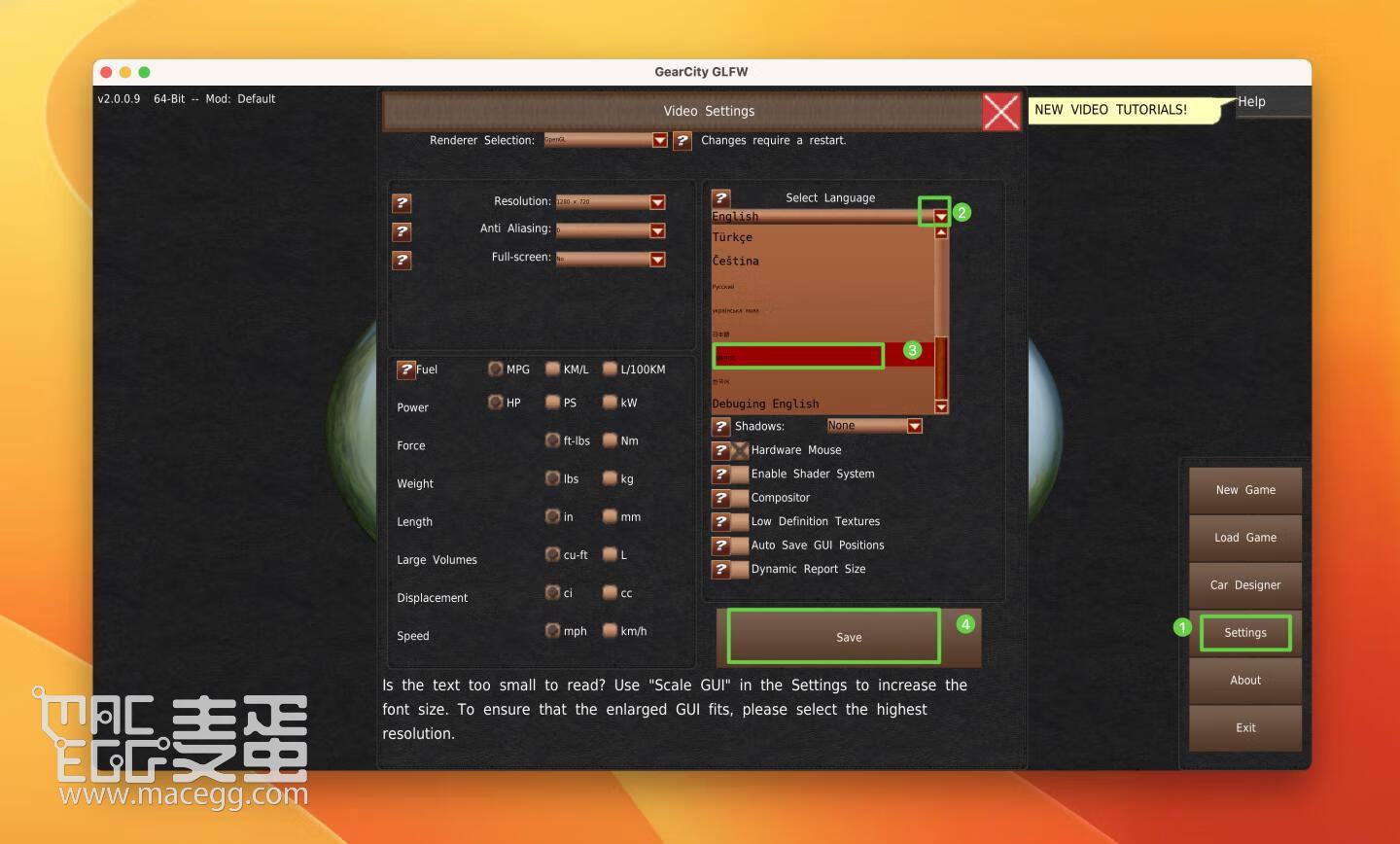Click the Settings menu button
This screenshot has width=1400, height=844.
pyautogui.click(x=1245, y=633)
